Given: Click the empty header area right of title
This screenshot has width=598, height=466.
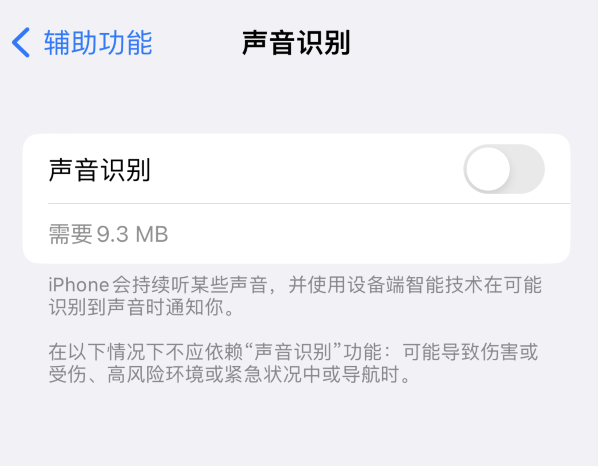Looking at the screenshot, I should point(473,43).
